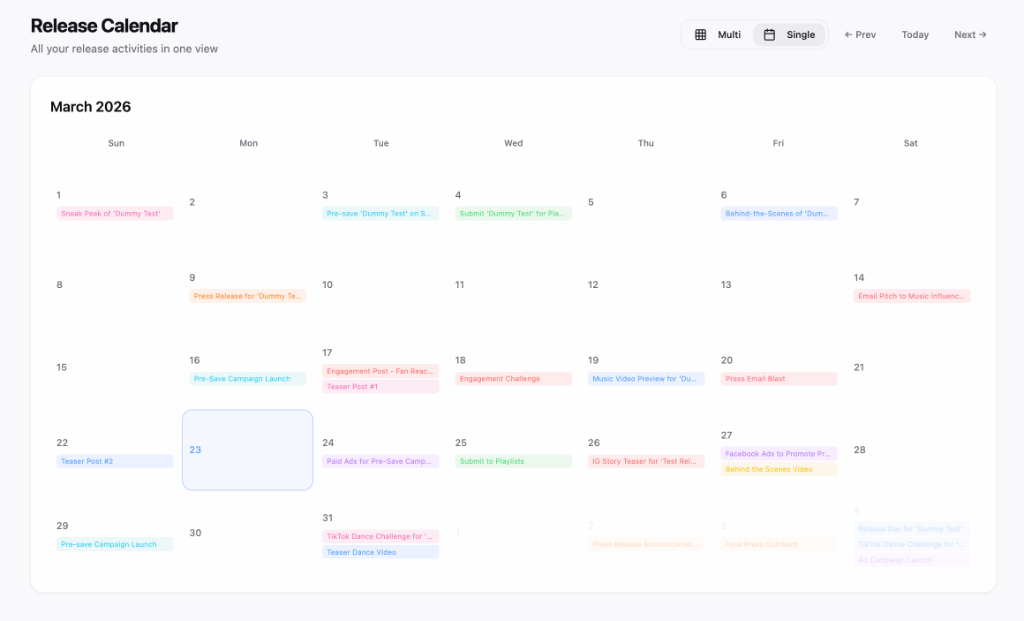Screen dimensions: 1024x621
Task: Select the highlighted day 23
Action: 248,450
